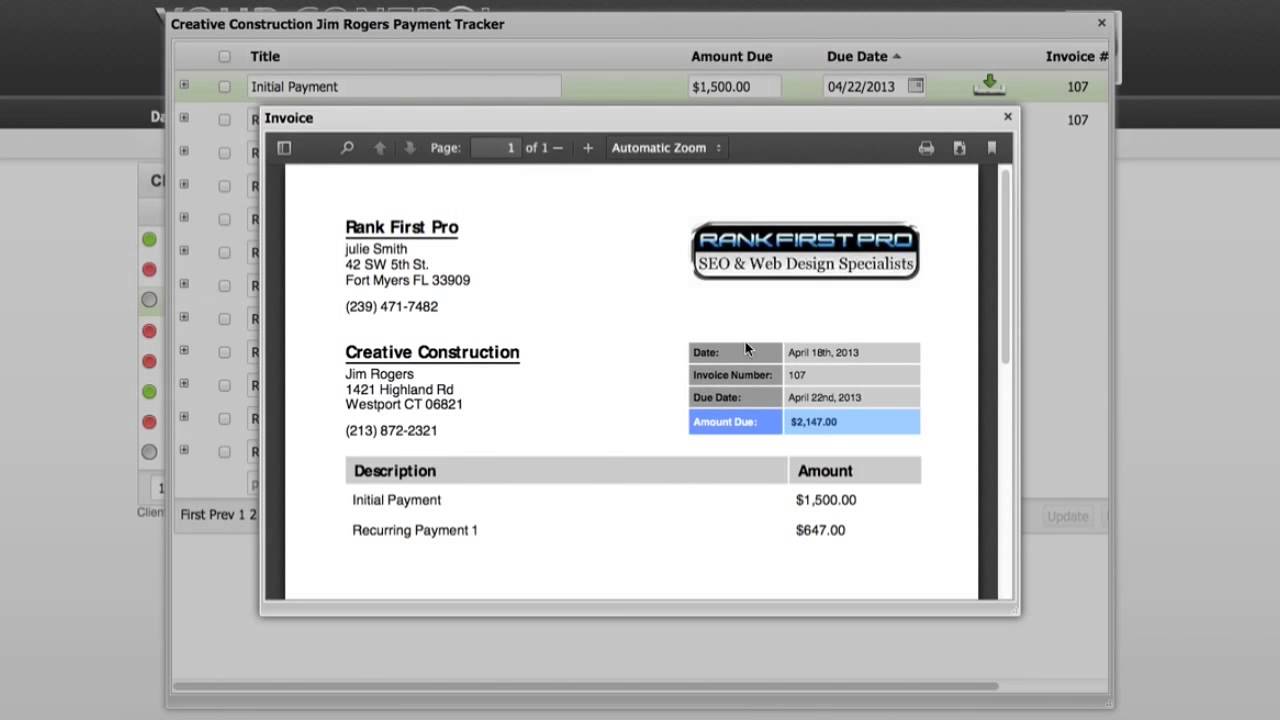
Task: Download the PDF from viewer toolbar
Action: [x=959, y=148]
